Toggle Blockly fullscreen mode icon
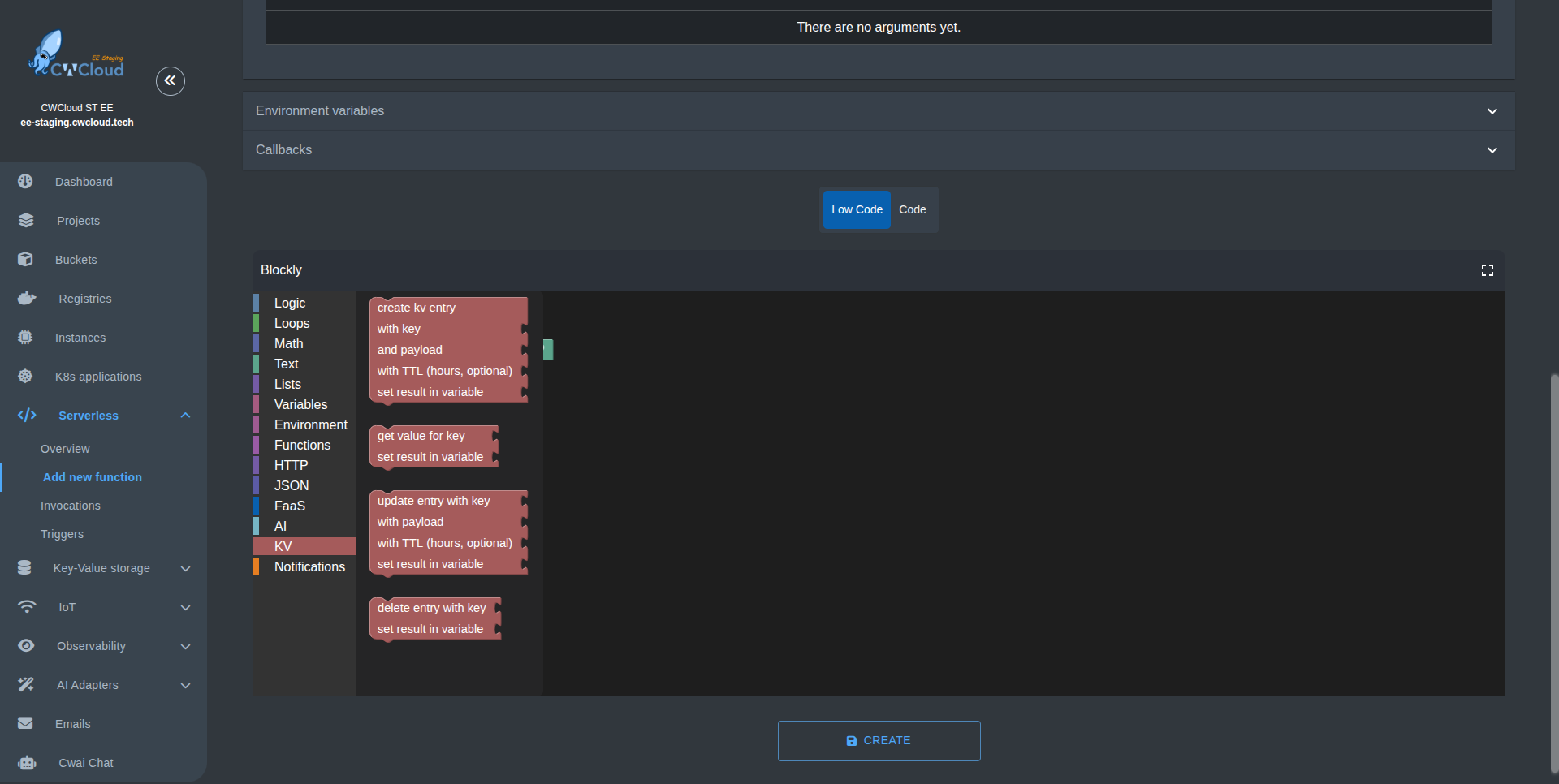Viewport: 1559px width, 784px height. pyautogui.click(x=1488, y=270)
